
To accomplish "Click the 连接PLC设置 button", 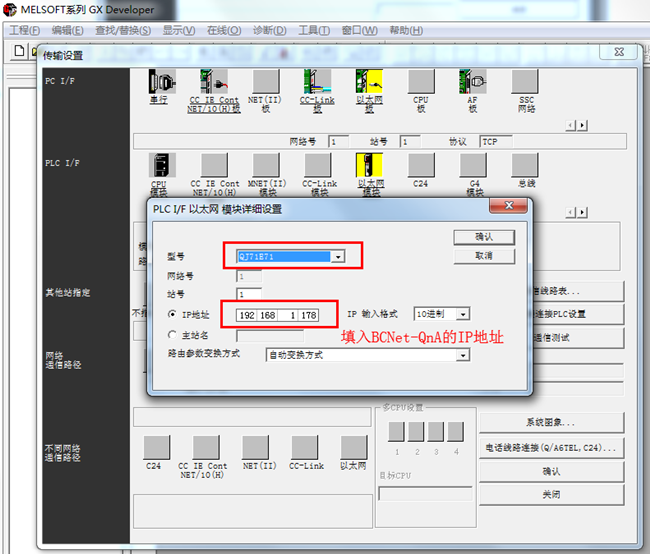I will [x=578, y=314].
